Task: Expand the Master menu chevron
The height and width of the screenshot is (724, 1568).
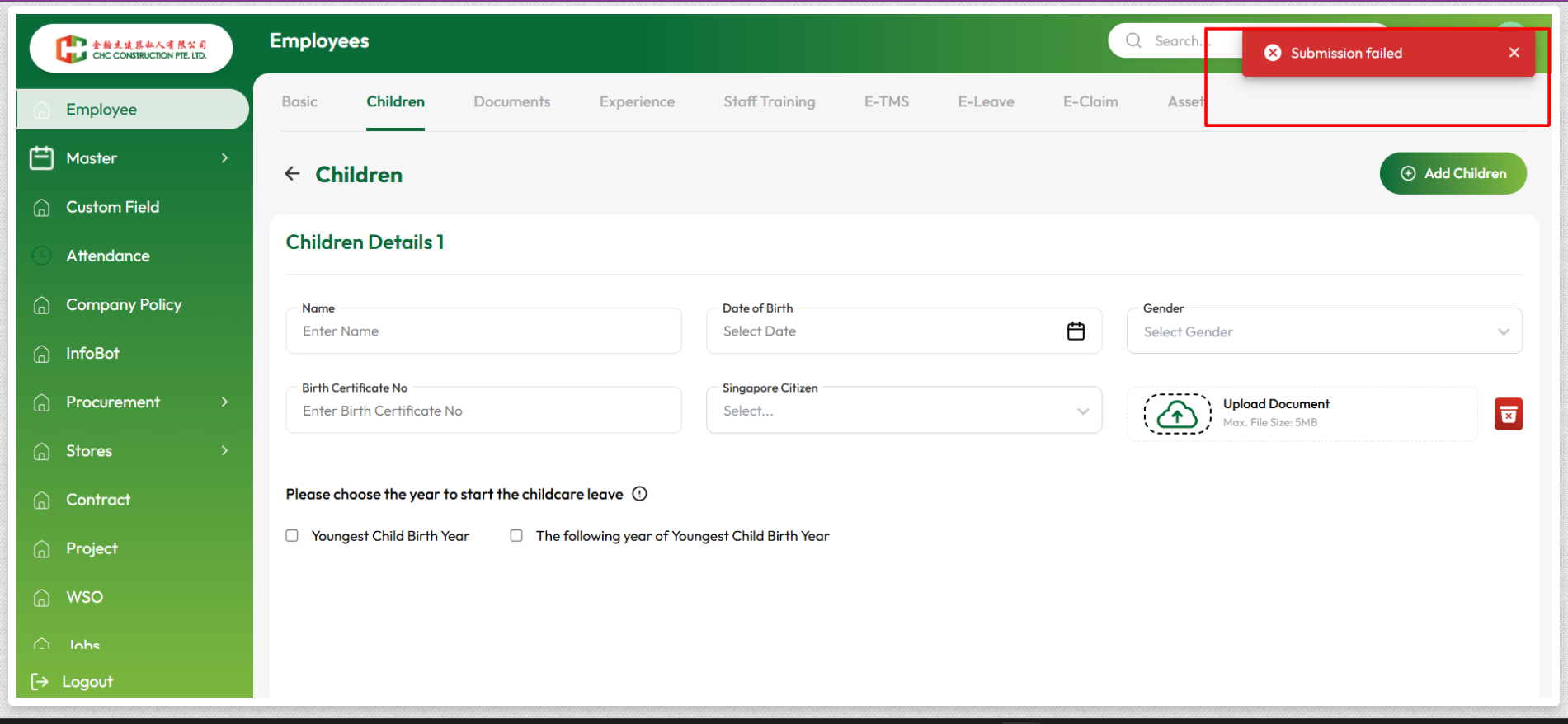Action: click(224, 157)
